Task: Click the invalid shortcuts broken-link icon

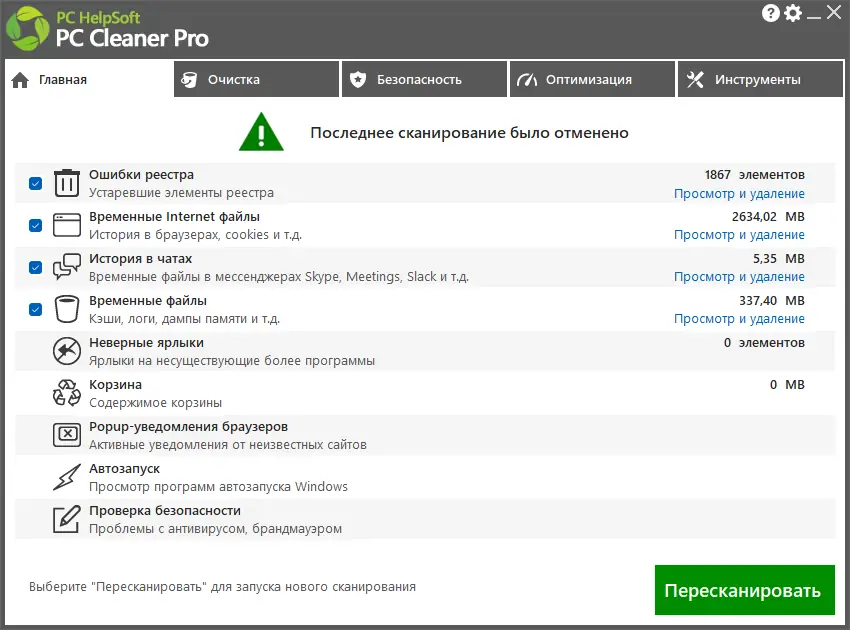Action: click(66, 351)
